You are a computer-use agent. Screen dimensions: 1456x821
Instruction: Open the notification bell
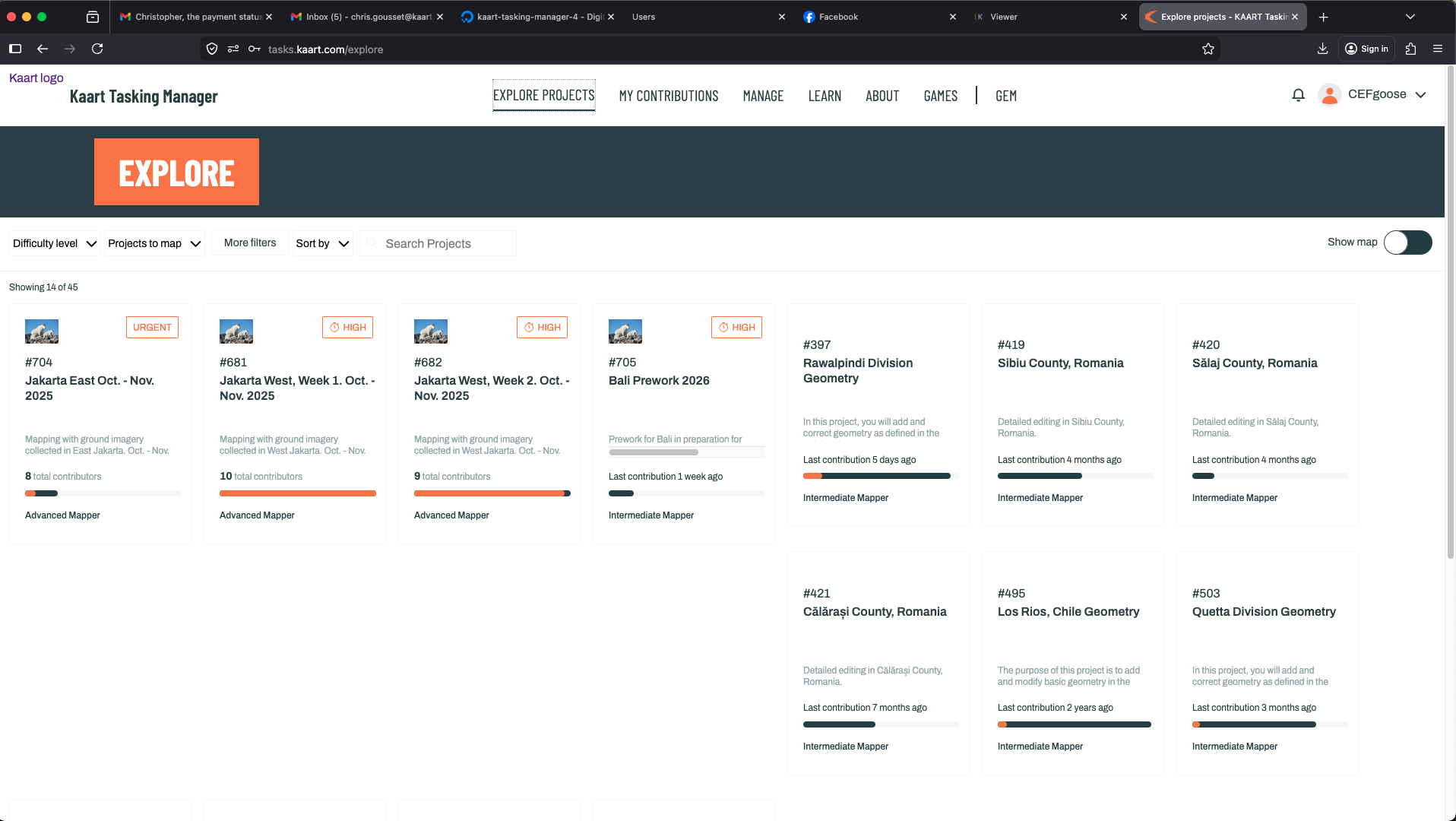click(1299, 95)
